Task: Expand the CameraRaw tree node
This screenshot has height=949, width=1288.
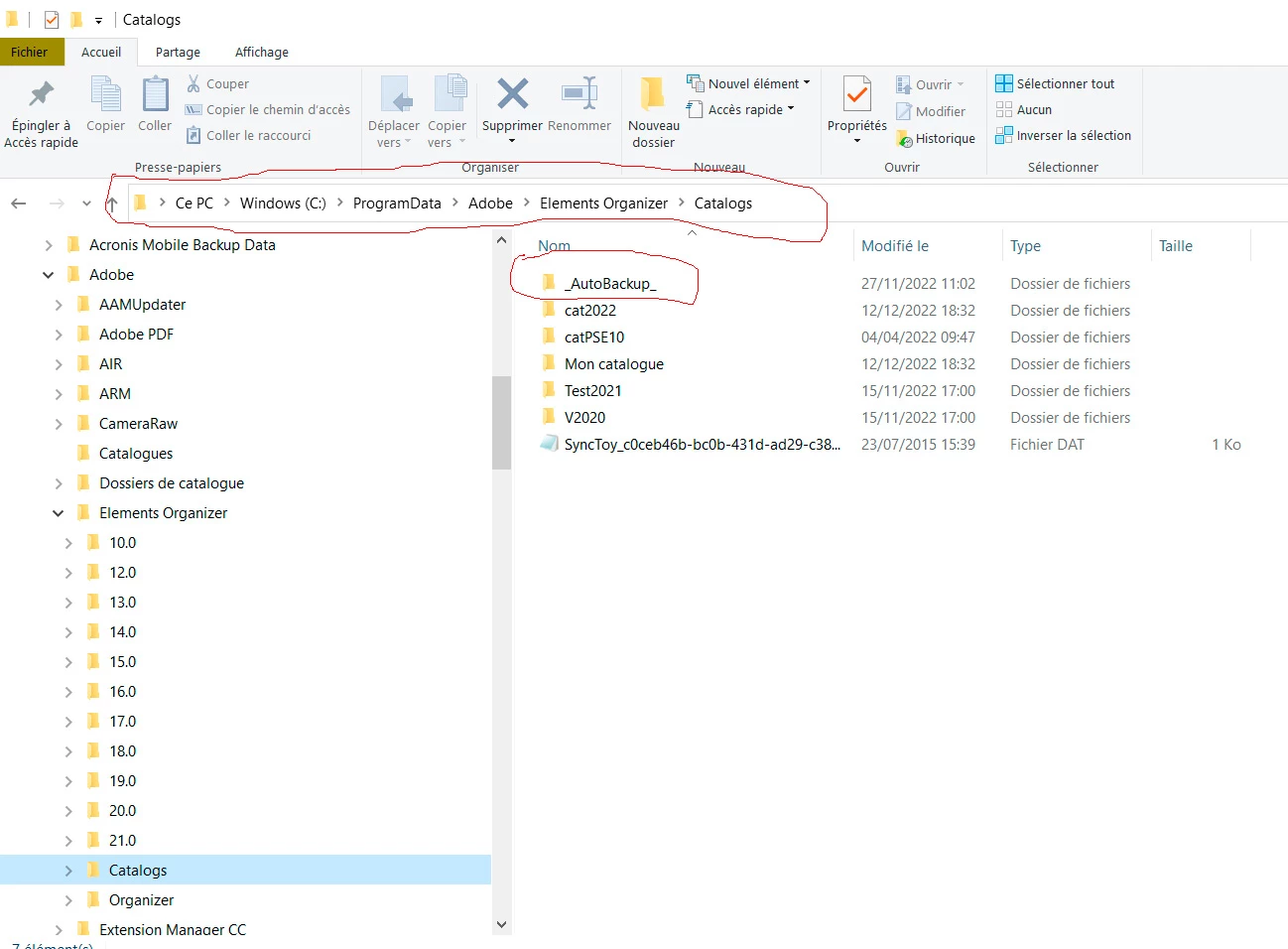Action: click(x=59, y=424)
